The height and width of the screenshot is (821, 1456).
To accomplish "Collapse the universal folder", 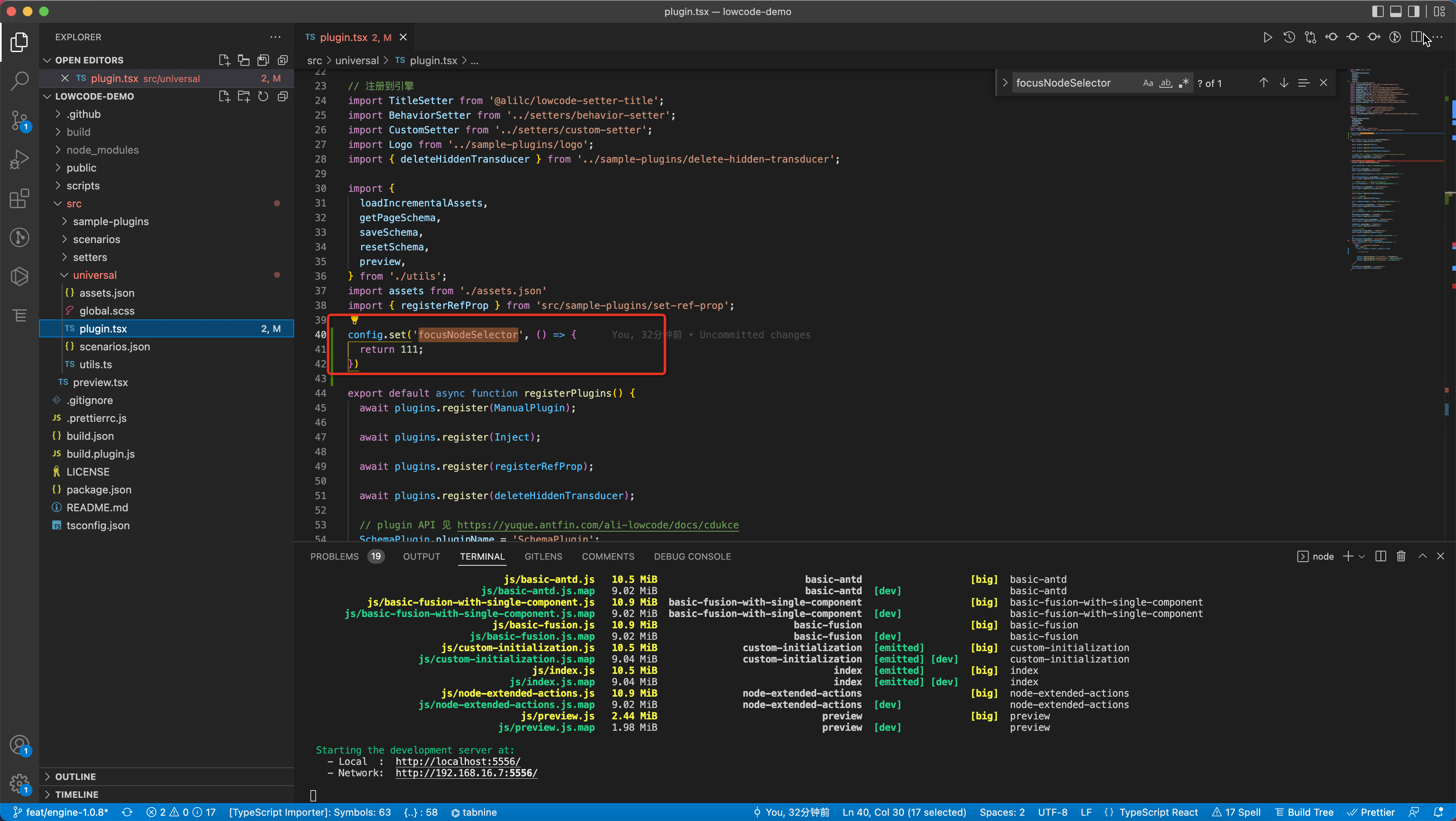I will coord(65,276).
